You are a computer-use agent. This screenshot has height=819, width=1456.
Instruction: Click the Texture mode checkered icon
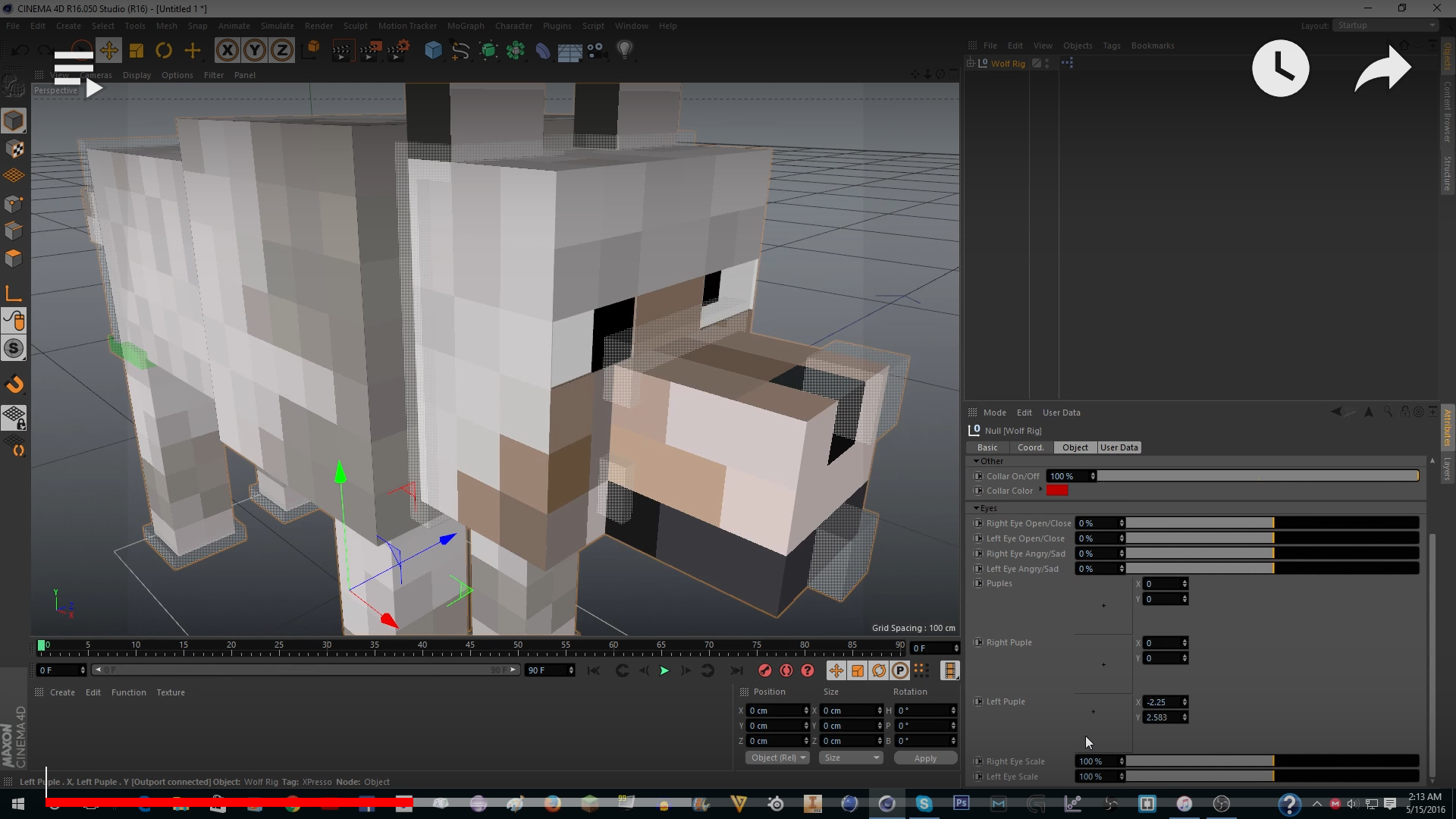coord(14,149)
